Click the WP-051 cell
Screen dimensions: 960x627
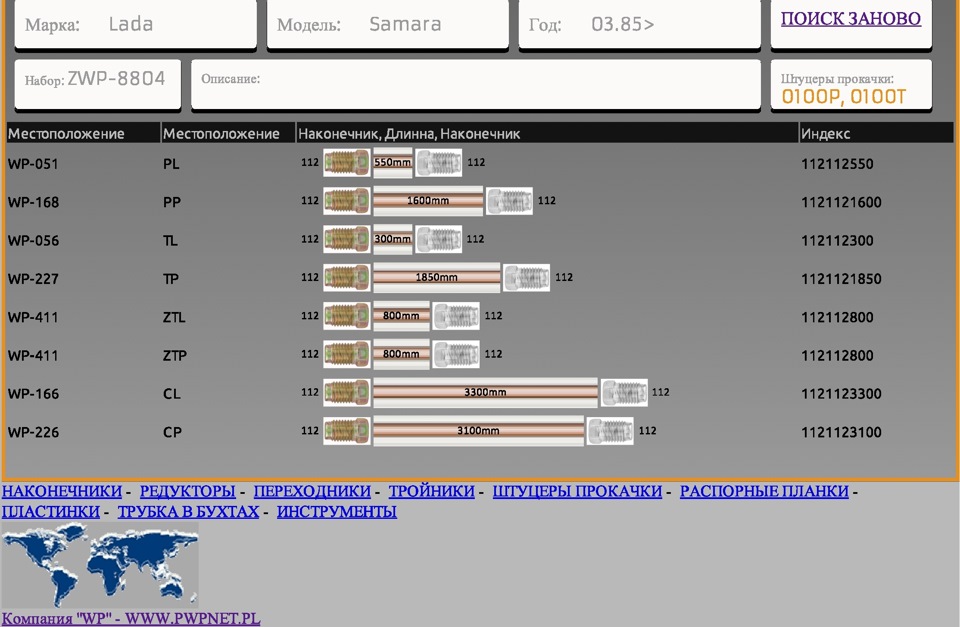pos(33,164)
